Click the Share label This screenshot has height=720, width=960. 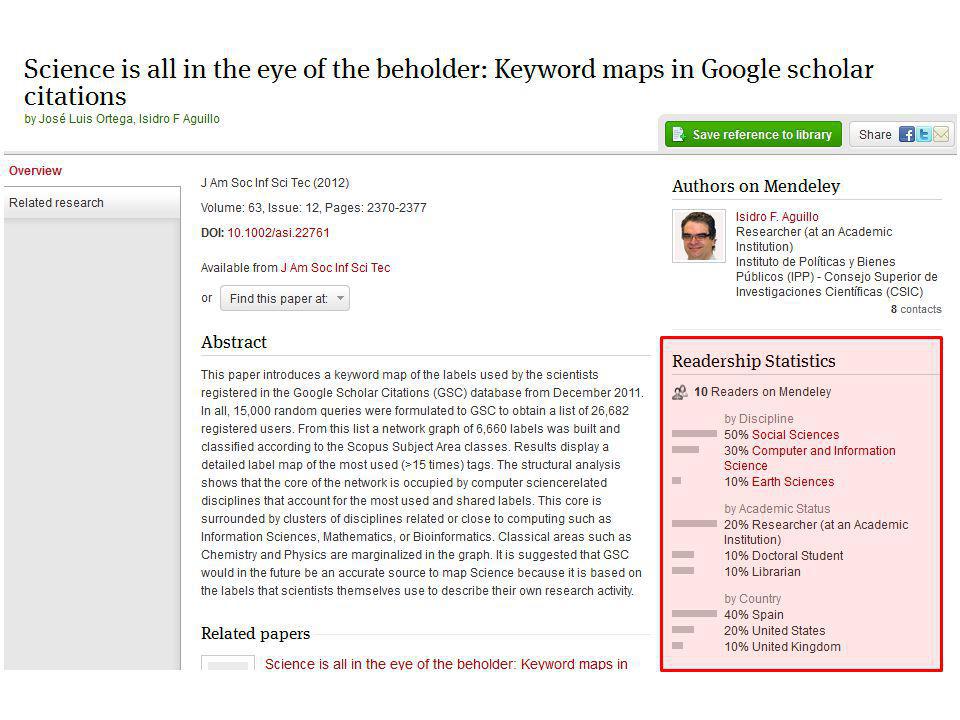[x=875, y=135]
